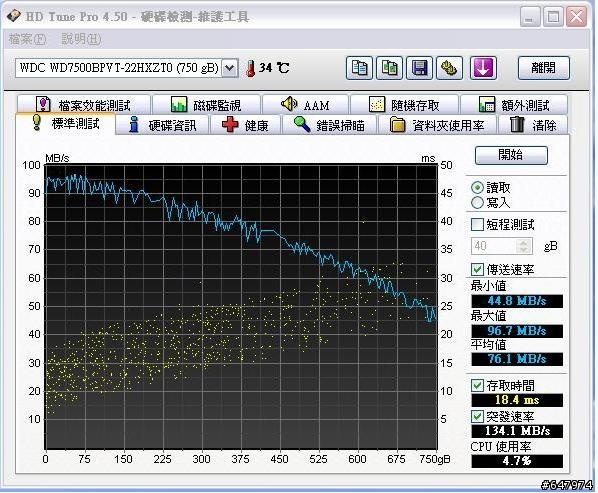Open the 額外測試 tab
Viewport: 598px width, 493px height.
click(514, 104)
